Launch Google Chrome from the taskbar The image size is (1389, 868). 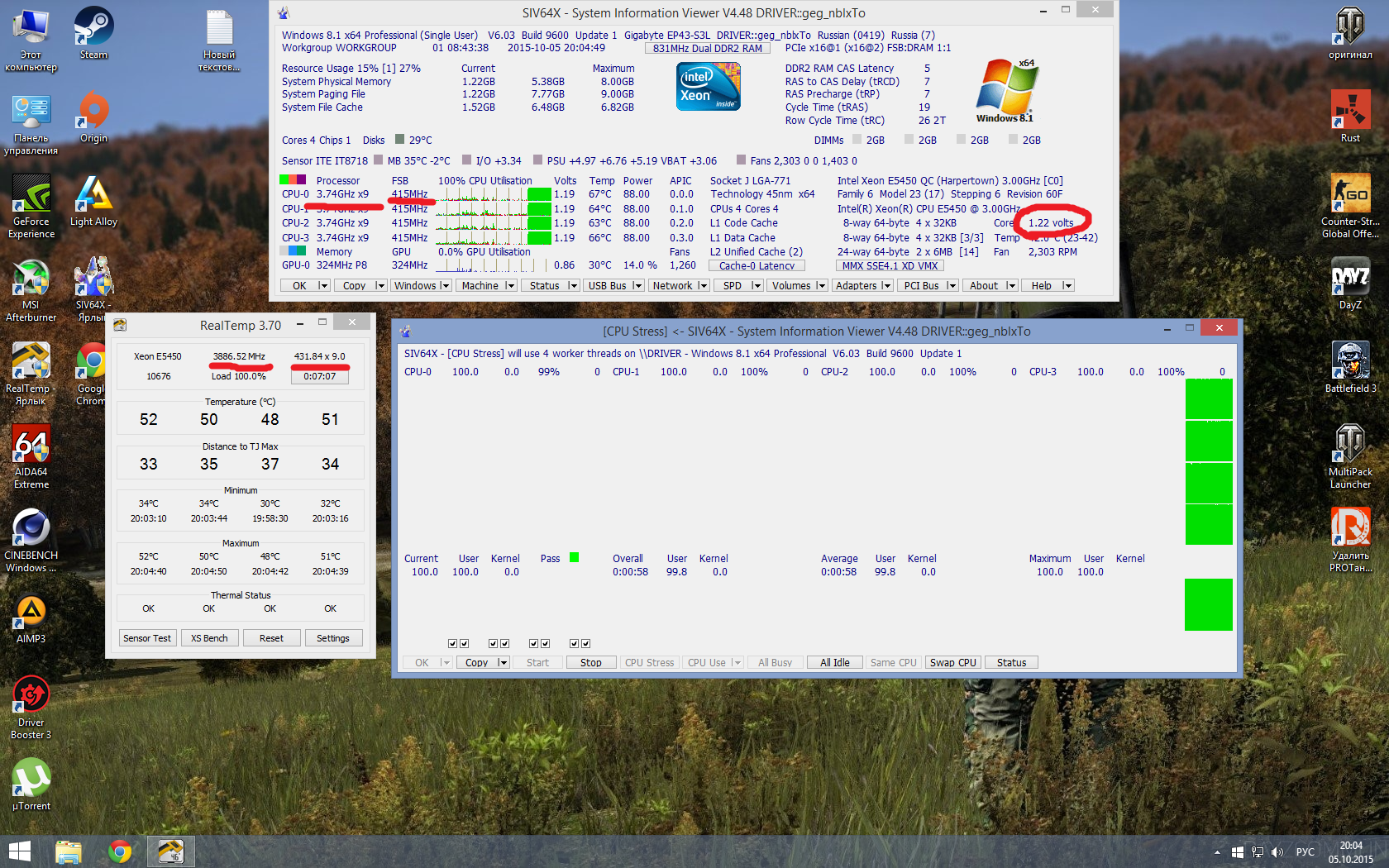tap(120, 851)
